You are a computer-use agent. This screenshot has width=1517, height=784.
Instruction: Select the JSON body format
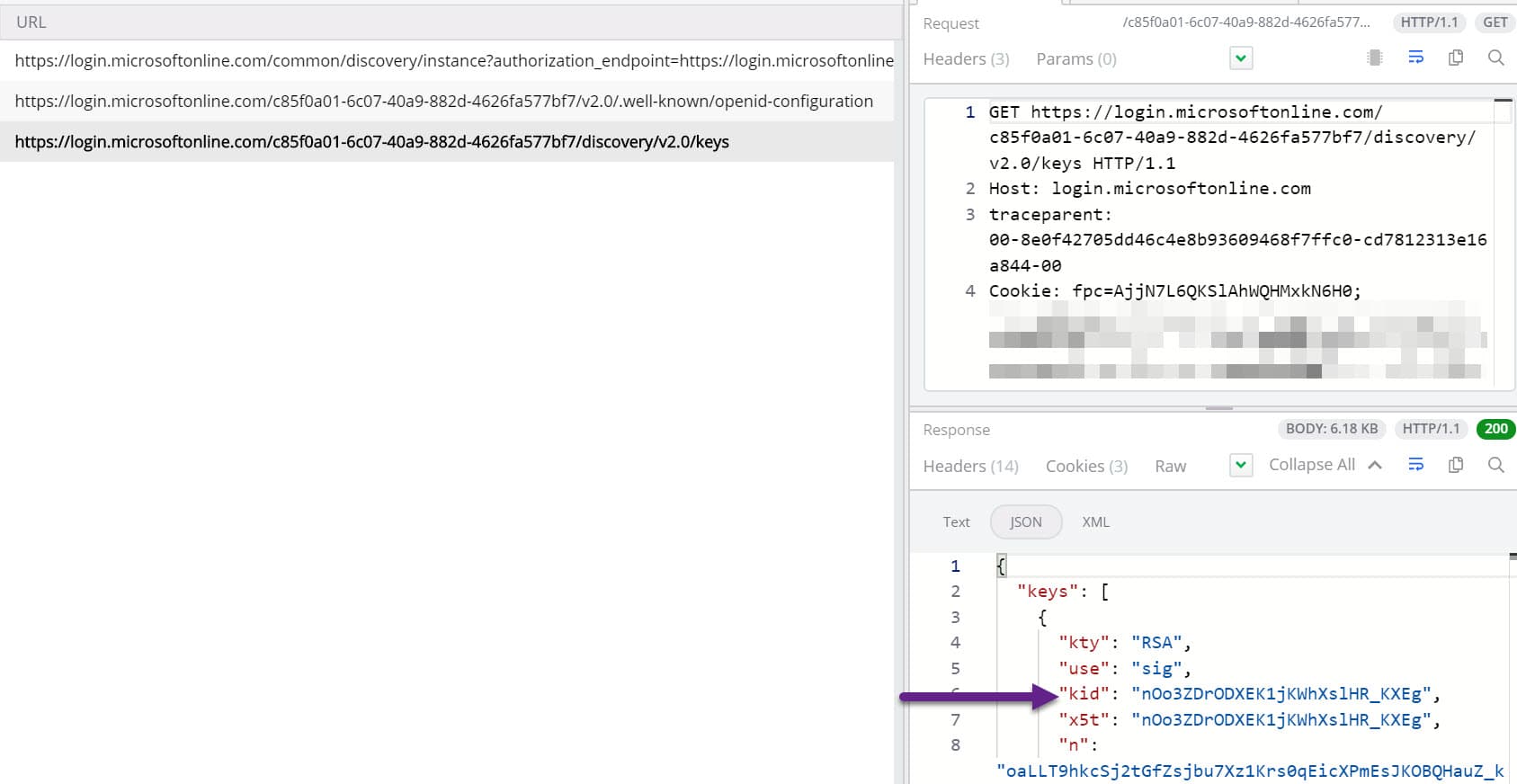pos(1025,522)
